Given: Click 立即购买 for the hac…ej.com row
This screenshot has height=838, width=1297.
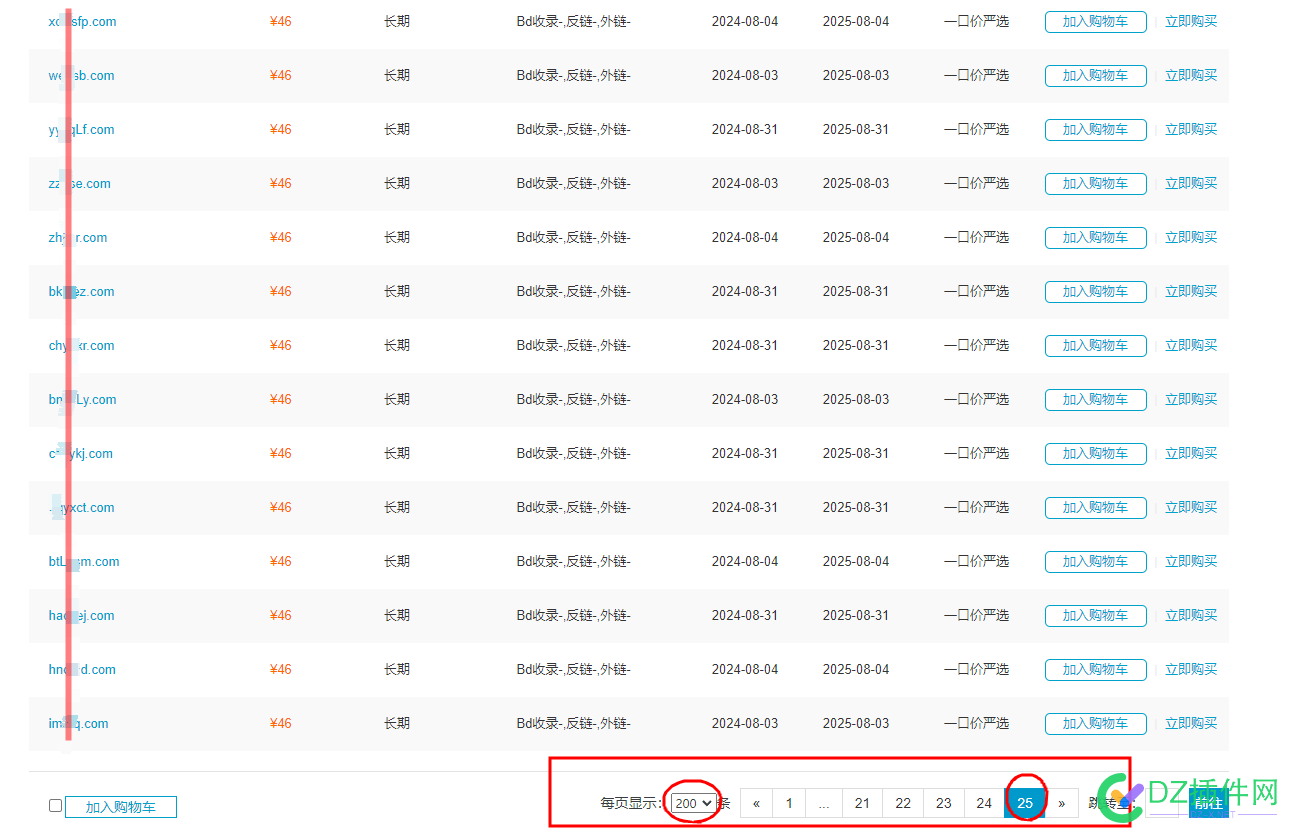Looking at the screenshot, I should (x=1191, y=615).
